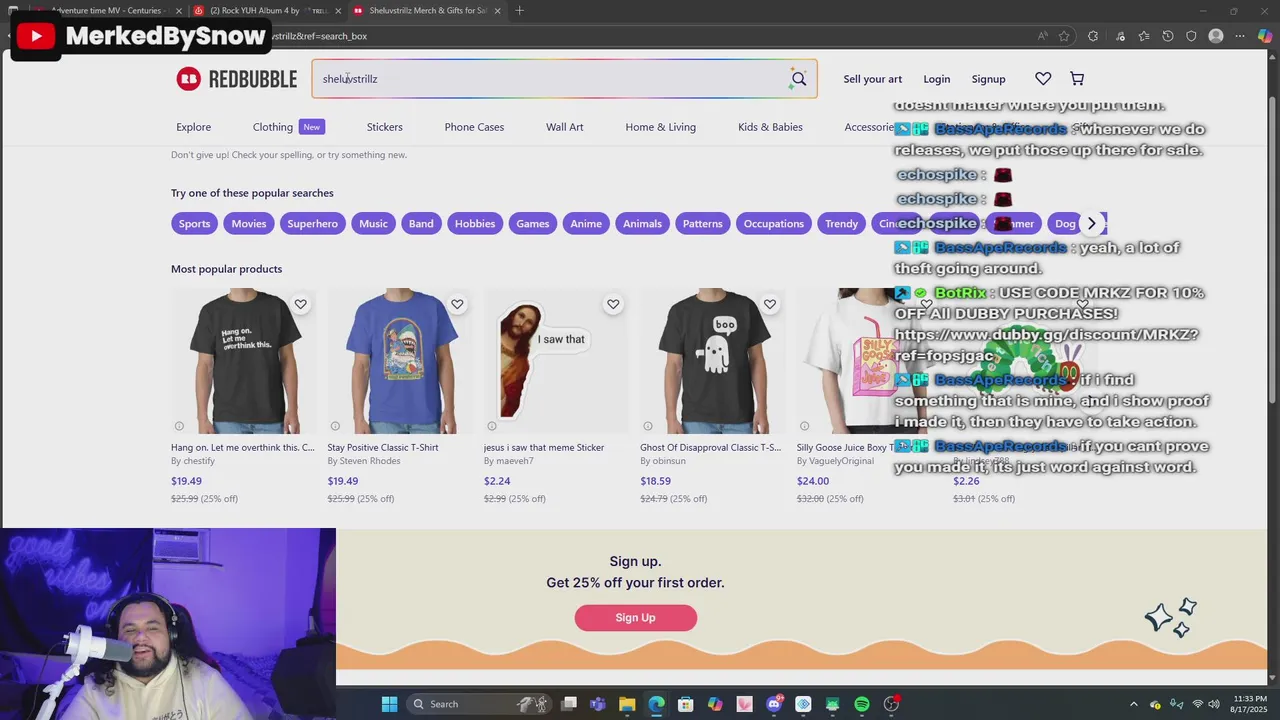The height and width of the screenshot is (720, 1280).
Task: Click the Login link
Action: click(x=937, y=79)
